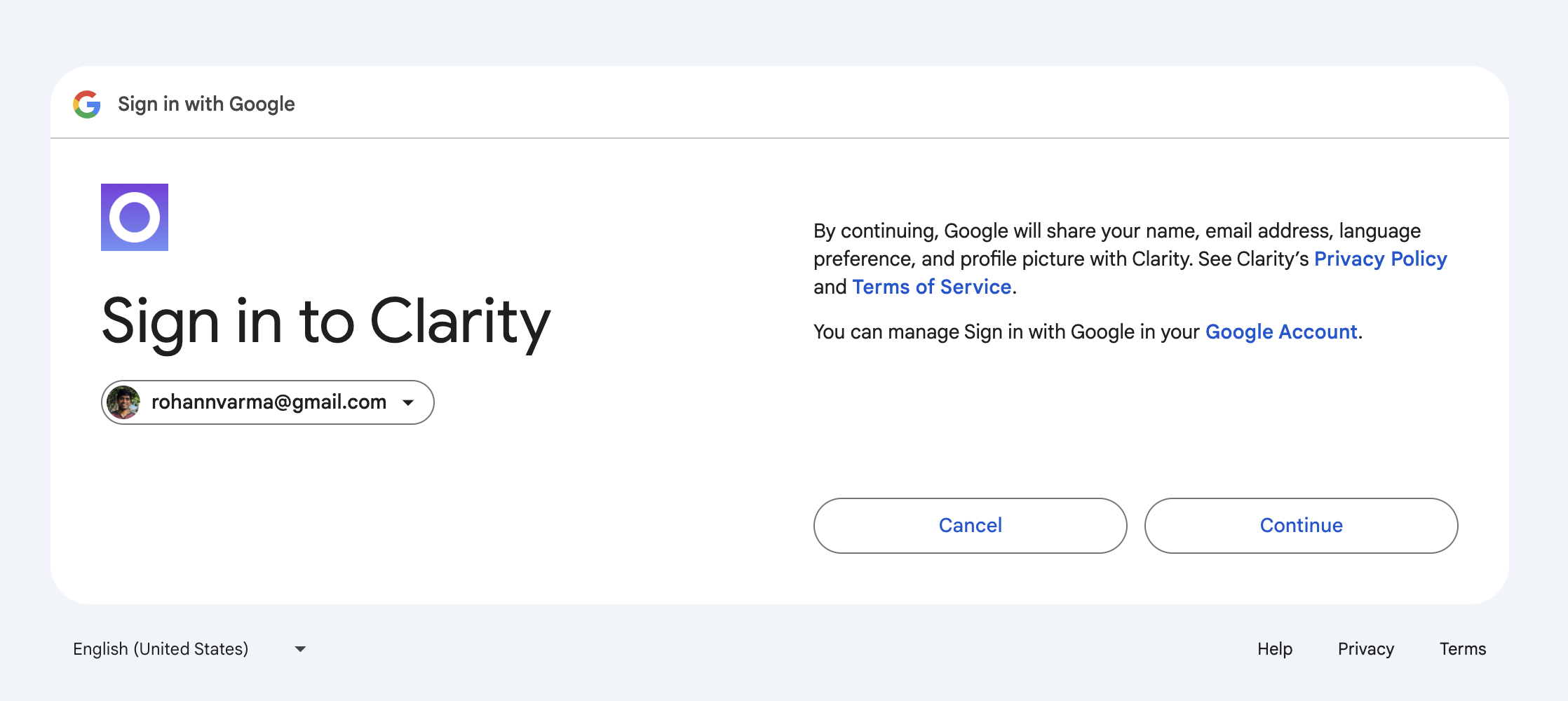Click the "Sign in with Google" header text
The width and height of the screenshot is (1568, 701).
pyautogui.click(x=206, y=104)
